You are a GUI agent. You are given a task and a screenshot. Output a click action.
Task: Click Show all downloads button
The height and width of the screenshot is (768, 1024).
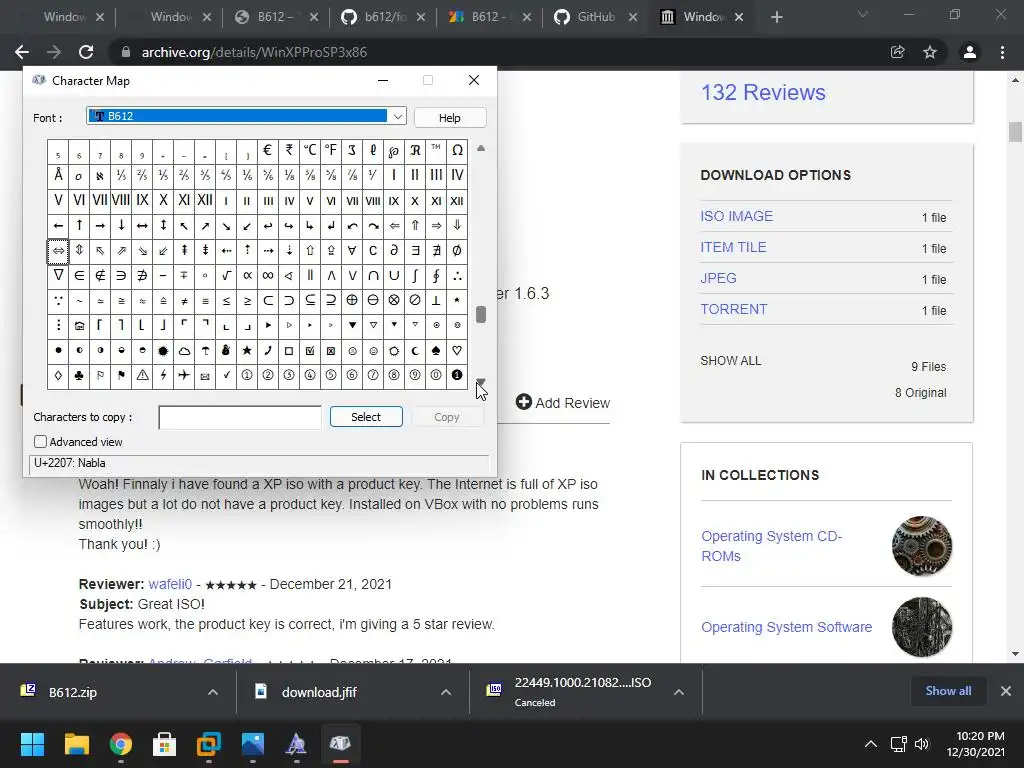point(948,691)
